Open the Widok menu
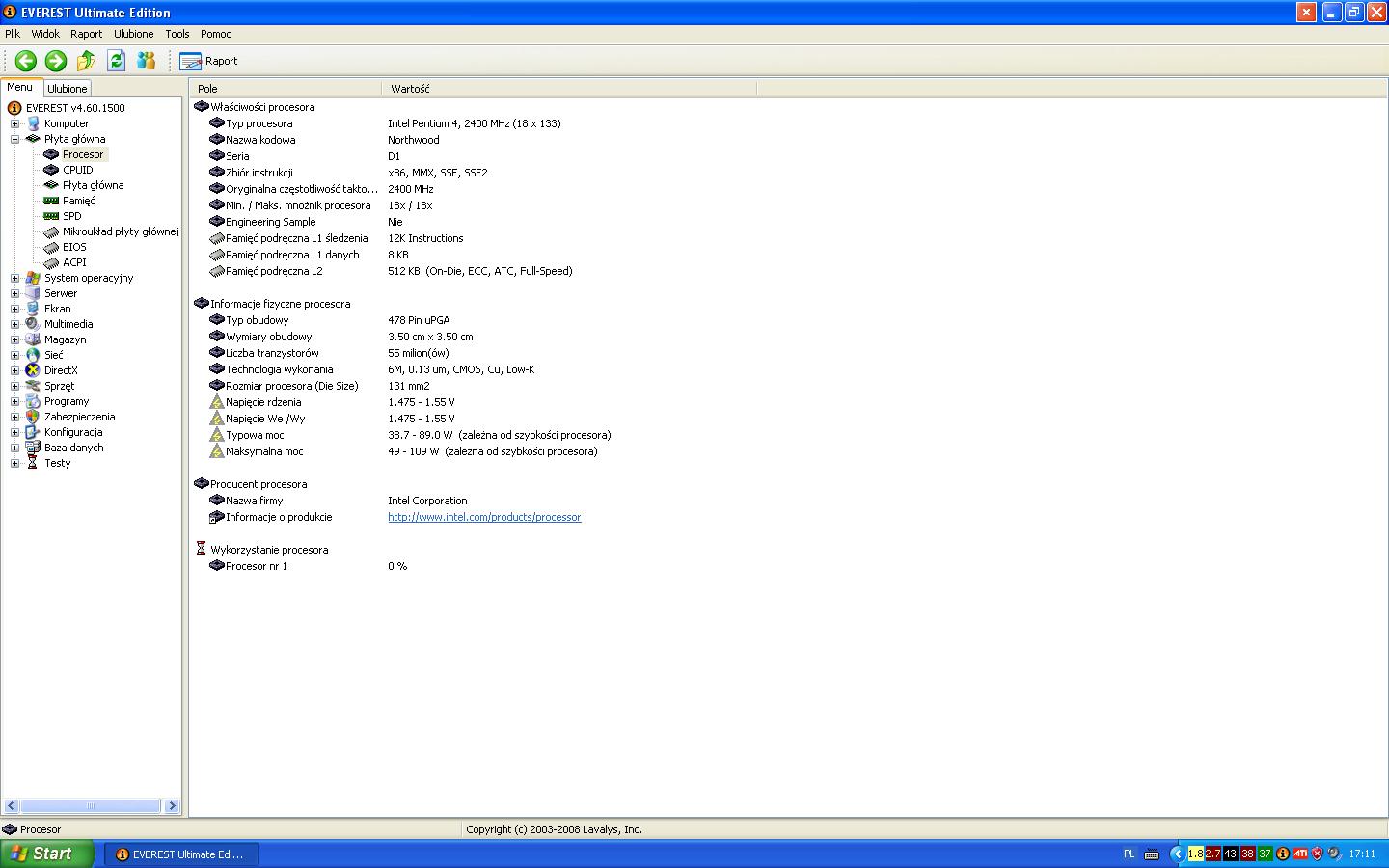This screenshot has height=868, width=1389. click(x=45, y=34)
